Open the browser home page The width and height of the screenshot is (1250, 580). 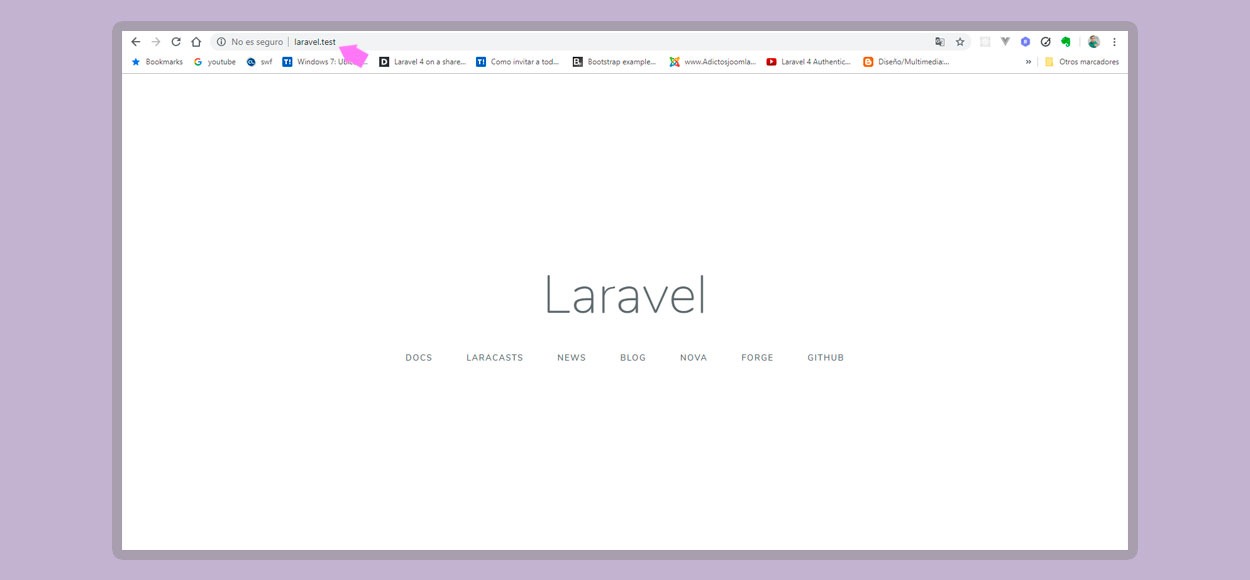click(196, 42)
